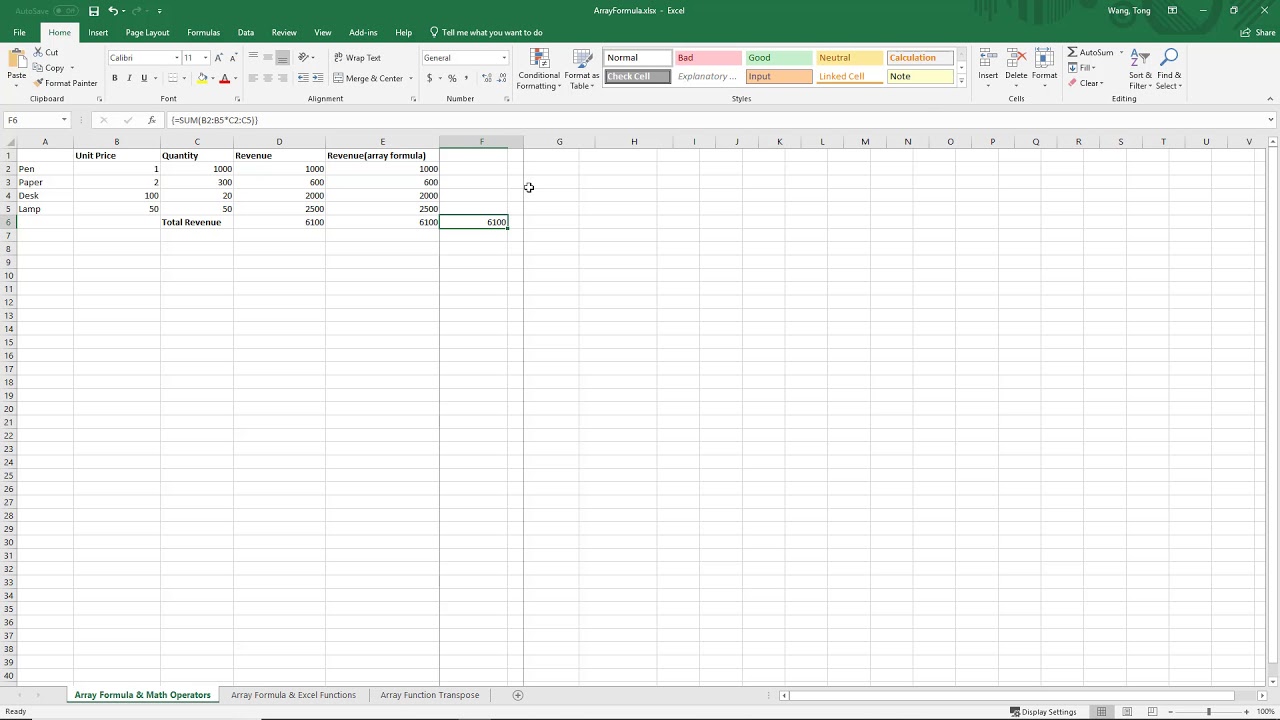Expand the formula bar
The image size is (1280, 720).
(1271, 120)
